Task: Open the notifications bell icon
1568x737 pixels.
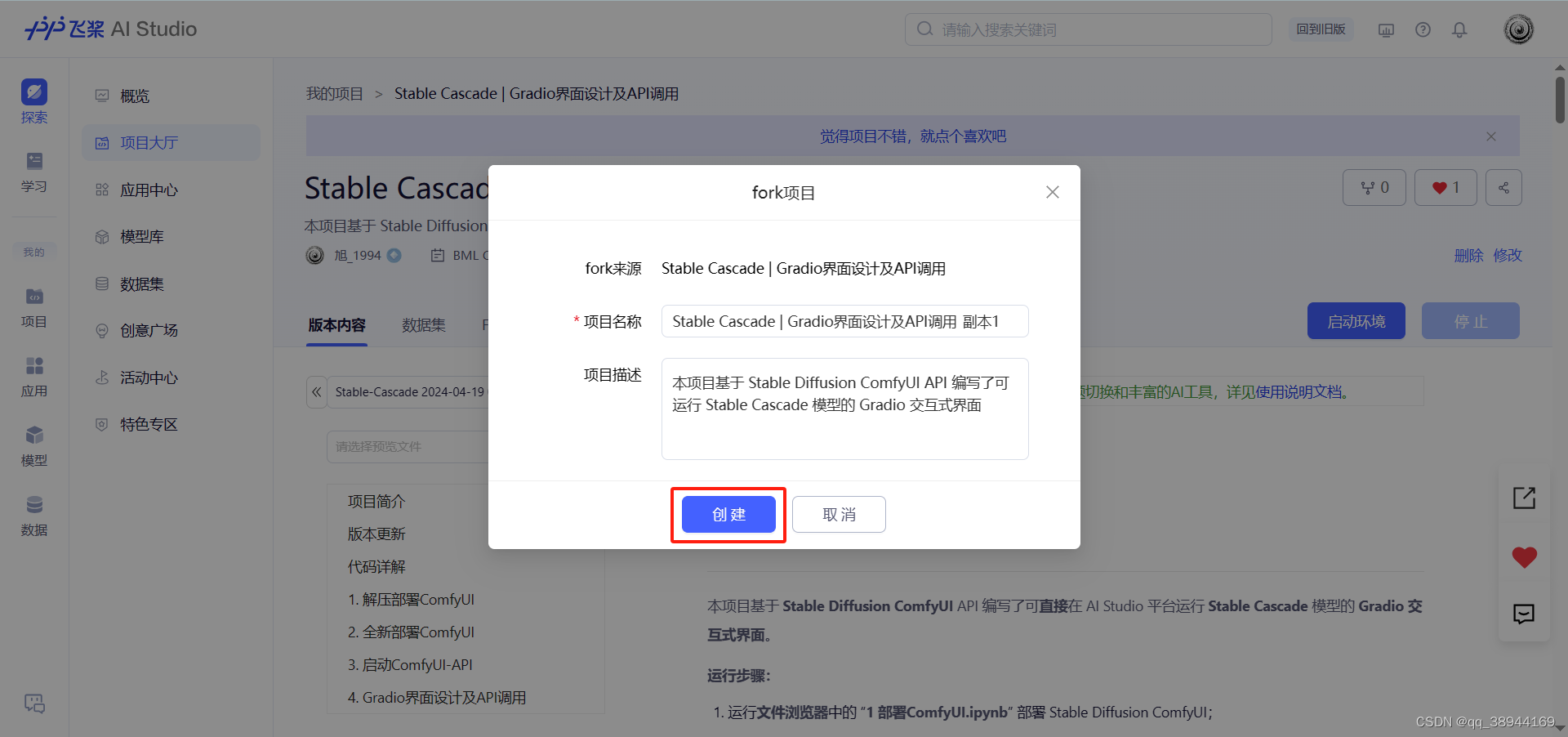Action: coord(1459,30)
